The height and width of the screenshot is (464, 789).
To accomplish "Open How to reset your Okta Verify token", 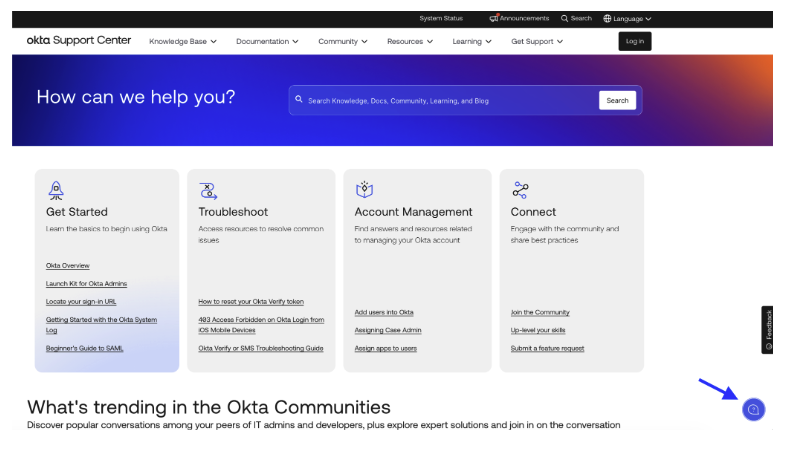I will pos(251,302).
